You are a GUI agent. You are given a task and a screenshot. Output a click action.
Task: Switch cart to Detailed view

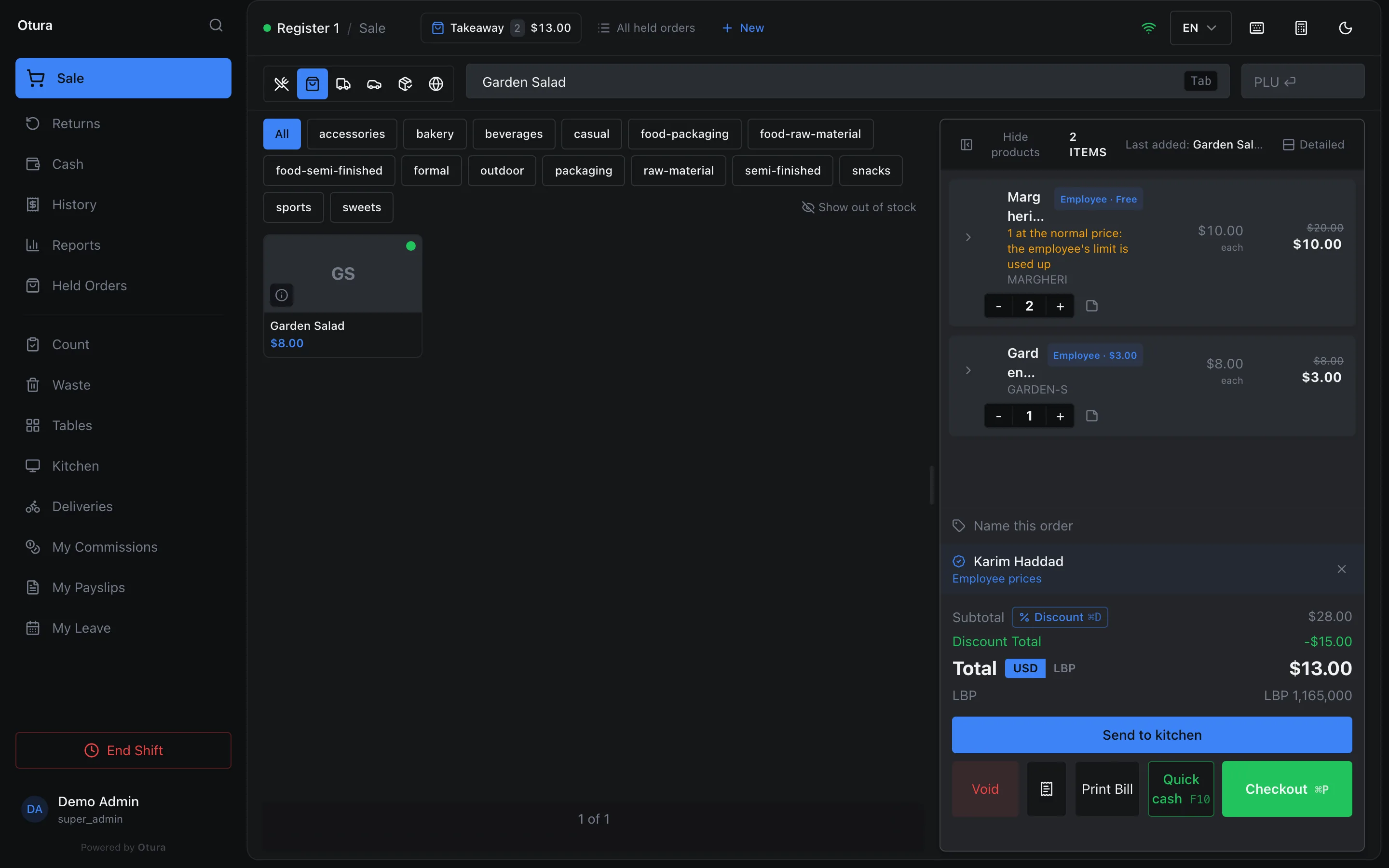pos(1313,145)
